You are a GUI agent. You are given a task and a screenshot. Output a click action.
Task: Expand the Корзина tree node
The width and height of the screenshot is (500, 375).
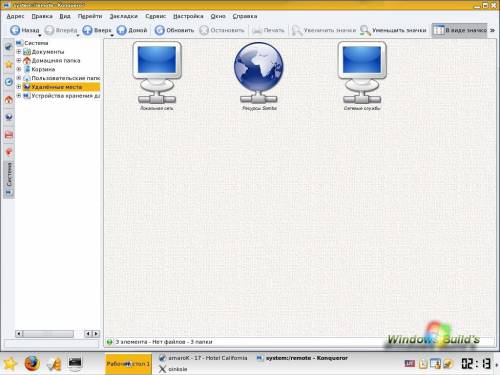19,69
